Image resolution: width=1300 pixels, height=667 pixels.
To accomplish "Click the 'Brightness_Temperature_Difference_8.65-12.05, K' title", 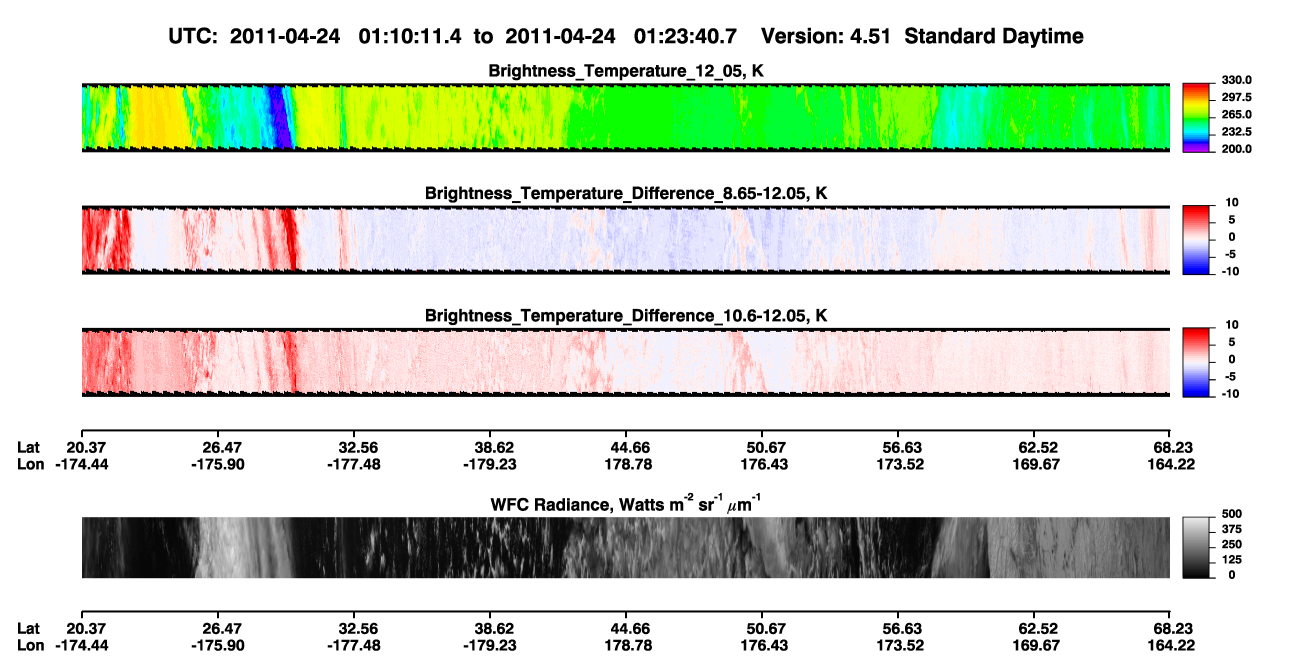I will [x=626, y=193].
